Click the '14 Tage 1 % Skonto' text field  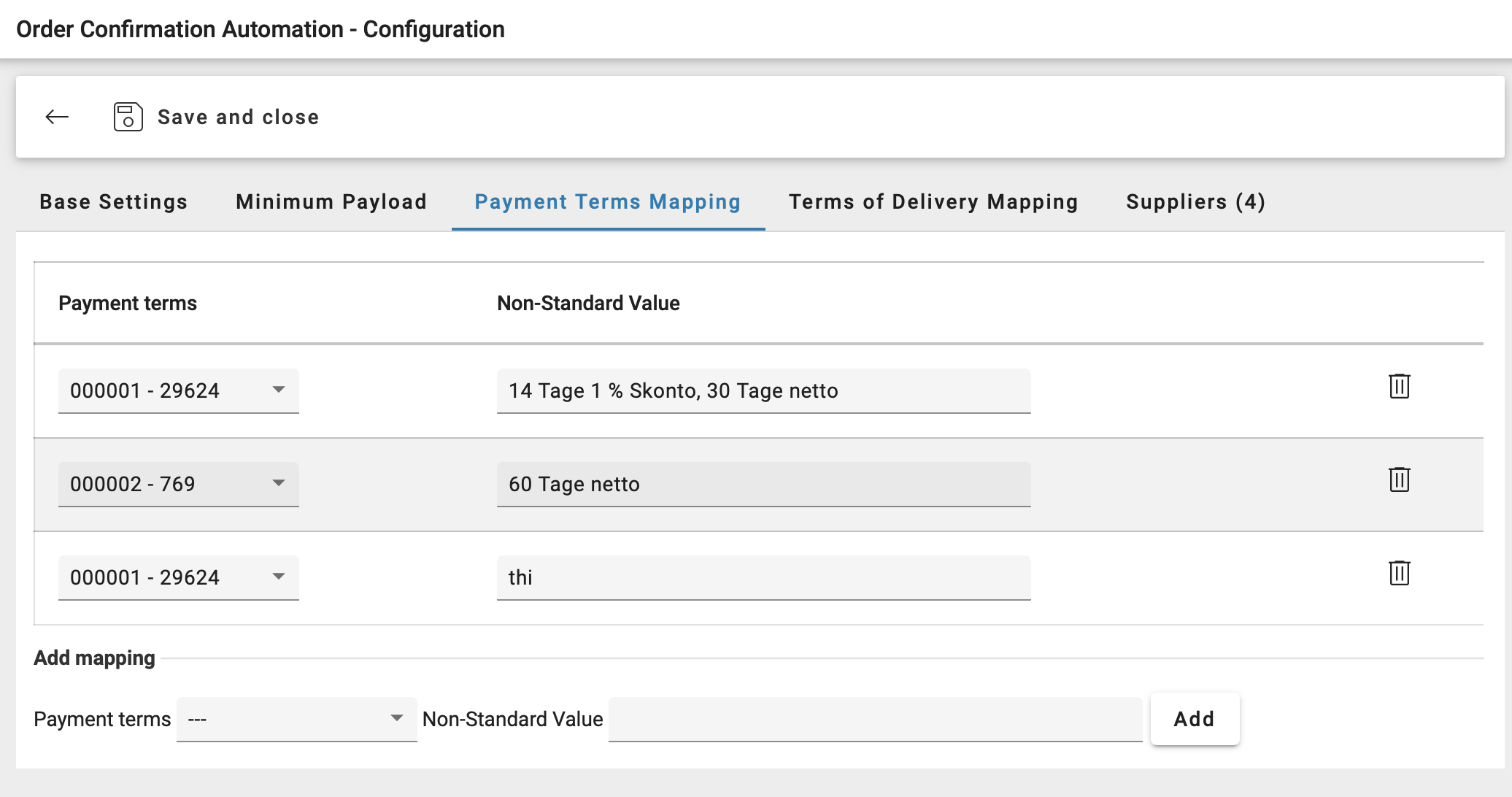point(763,390)
